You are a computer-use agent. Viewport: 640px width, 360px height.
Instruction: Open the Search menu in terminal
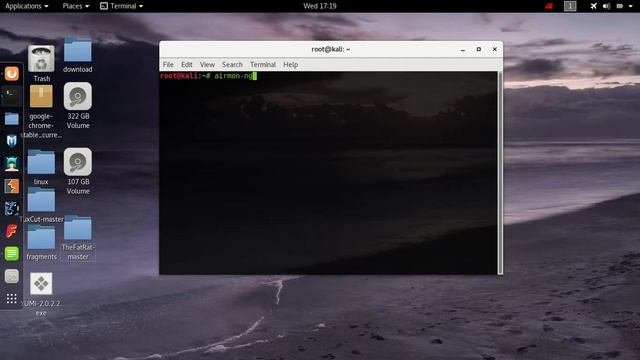[x=232, y=64]
